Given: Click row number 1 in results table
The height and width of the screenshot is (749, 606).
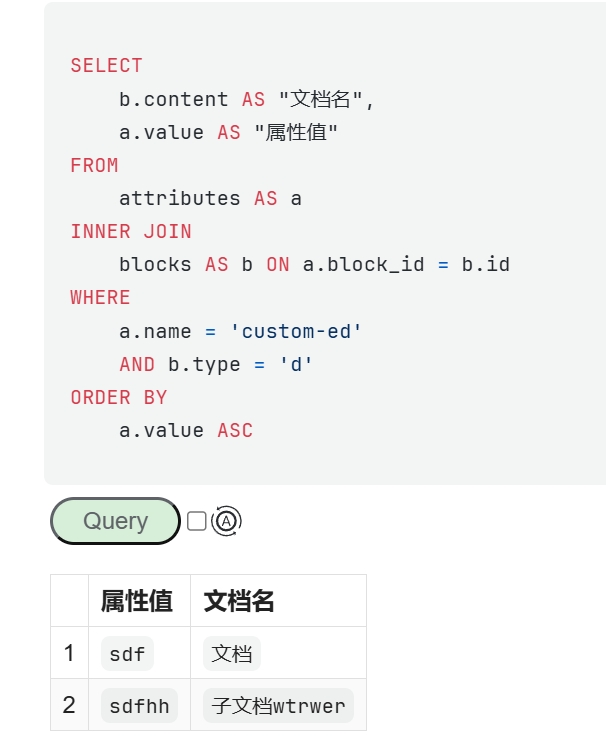Looking at the screenshot, I should (69, 654).
